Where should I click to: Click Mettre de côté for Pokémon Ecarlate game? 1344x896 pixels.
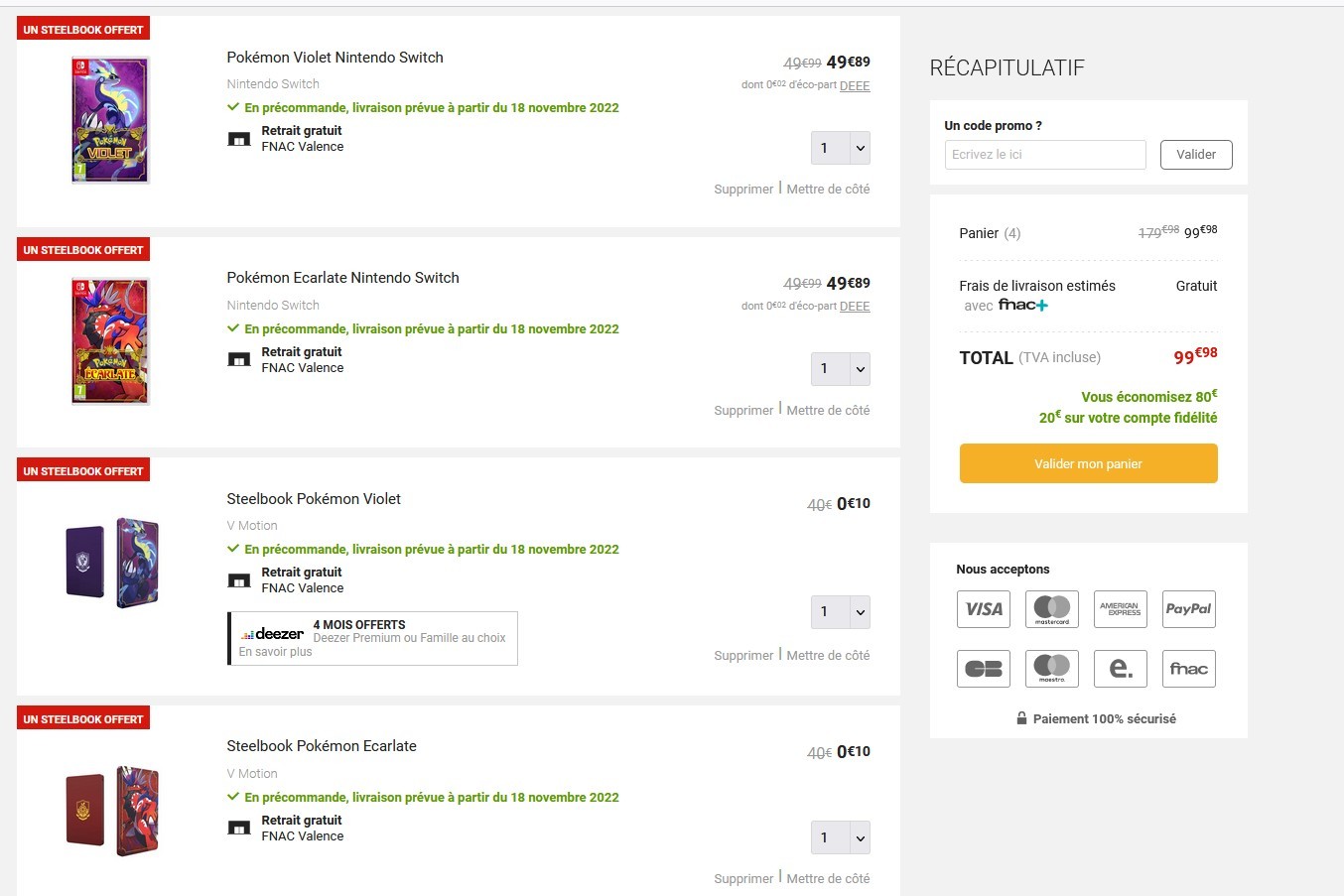pyautogui.click(x=828, y=411)
